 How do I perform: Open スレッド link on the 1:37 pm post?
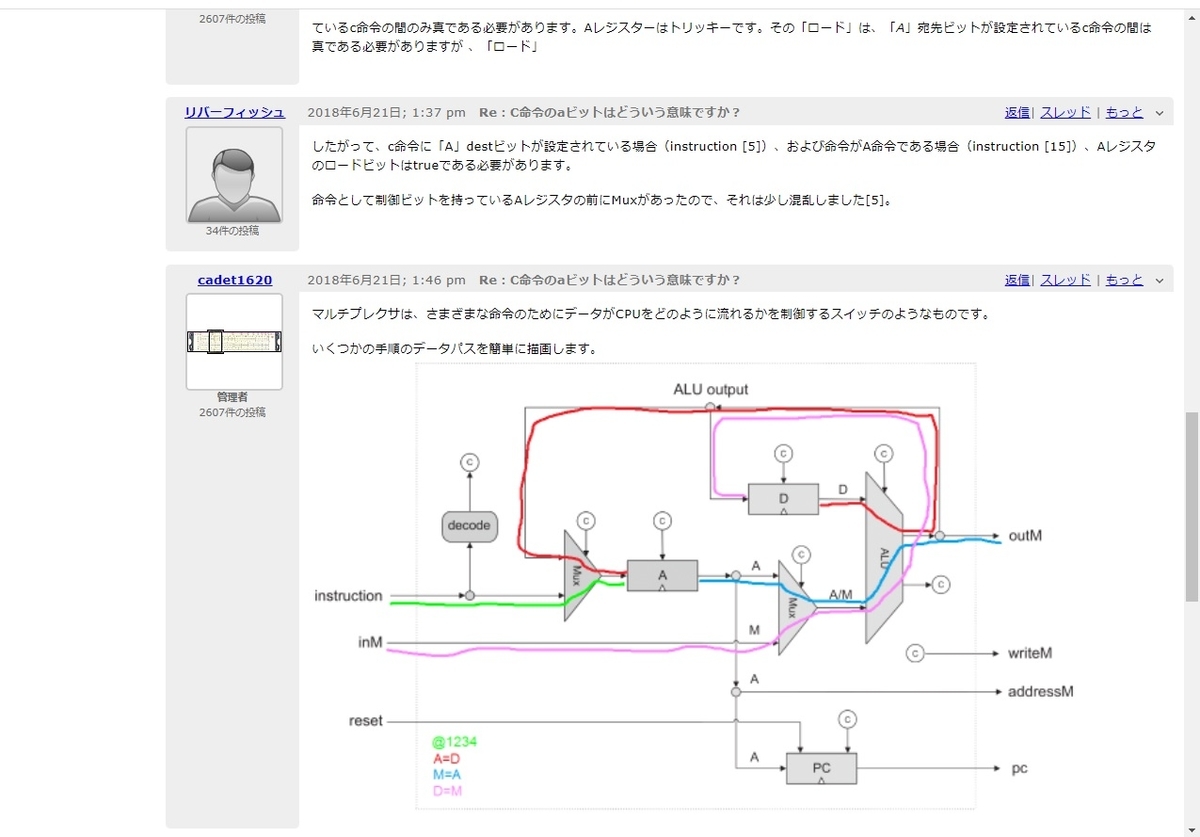[x=1066, y=112]
